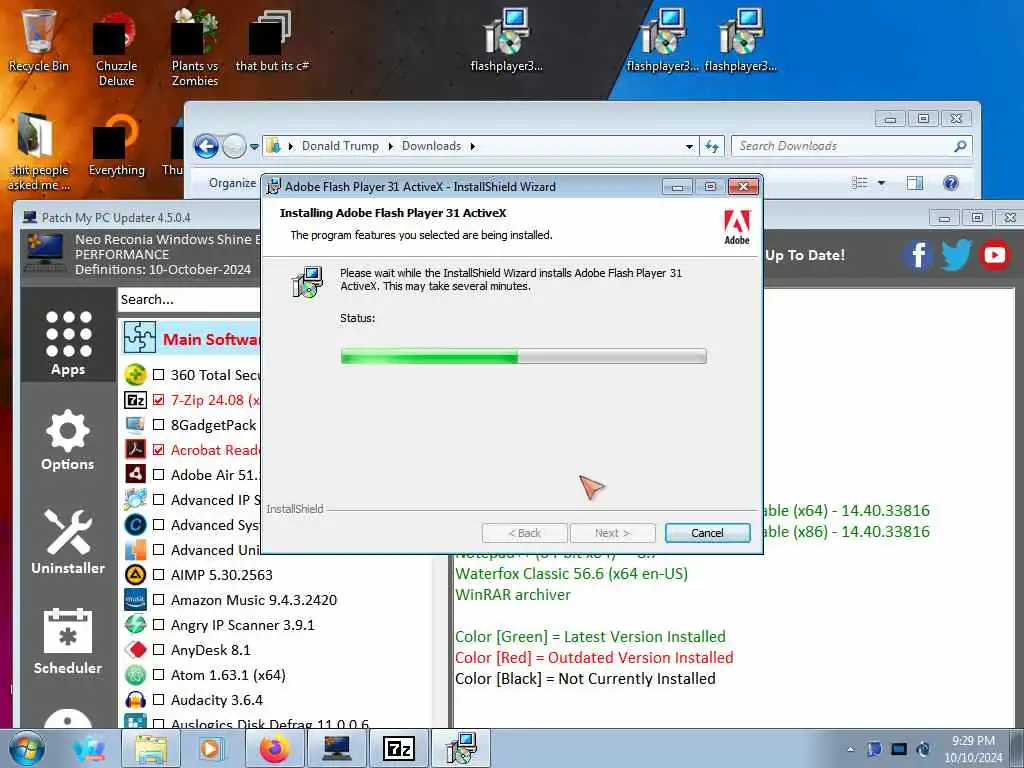This screenshot has width=1024, height=768.
Task: Open the Apps section in Patch My PC
Action: 68,342
